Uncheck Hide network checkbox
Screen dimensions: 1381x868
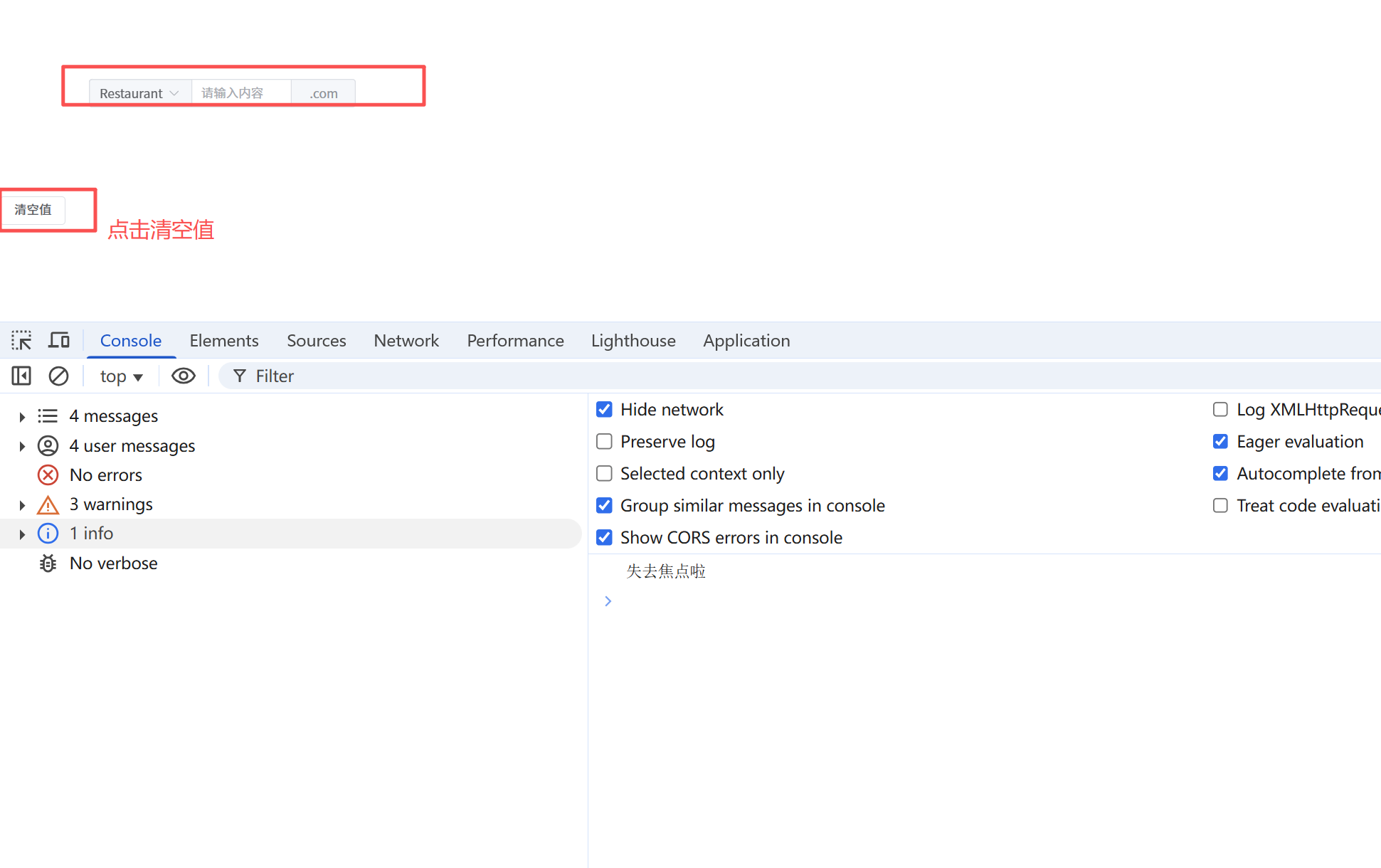pyautogui.click(x=604, y=409)
